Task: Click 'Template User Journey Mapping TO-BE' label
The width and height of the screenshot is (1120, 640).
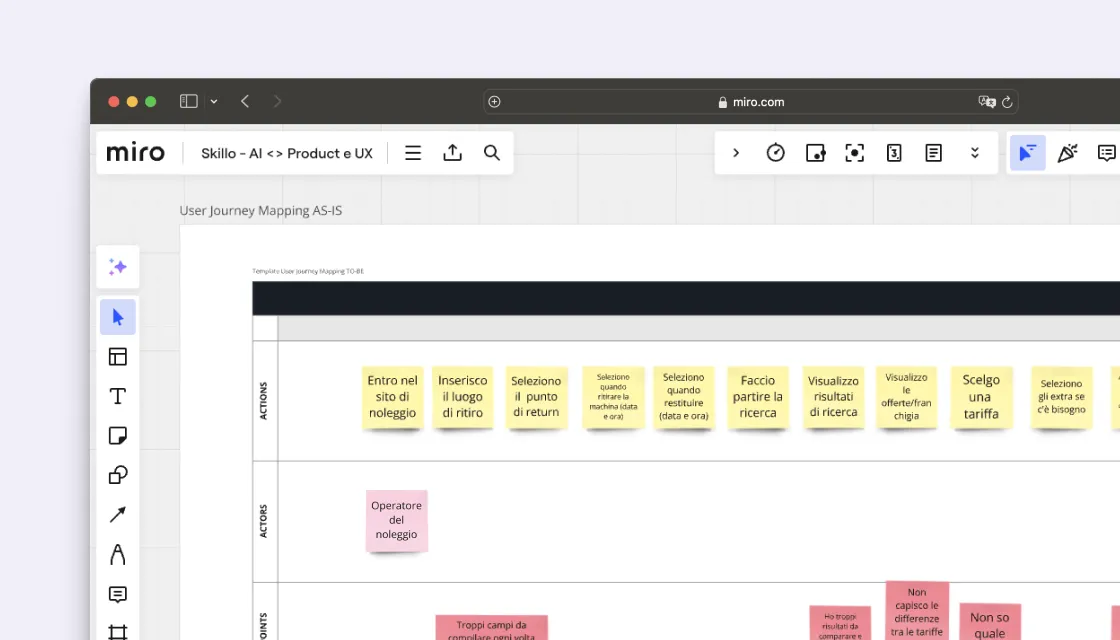Action: click(308, 271)
